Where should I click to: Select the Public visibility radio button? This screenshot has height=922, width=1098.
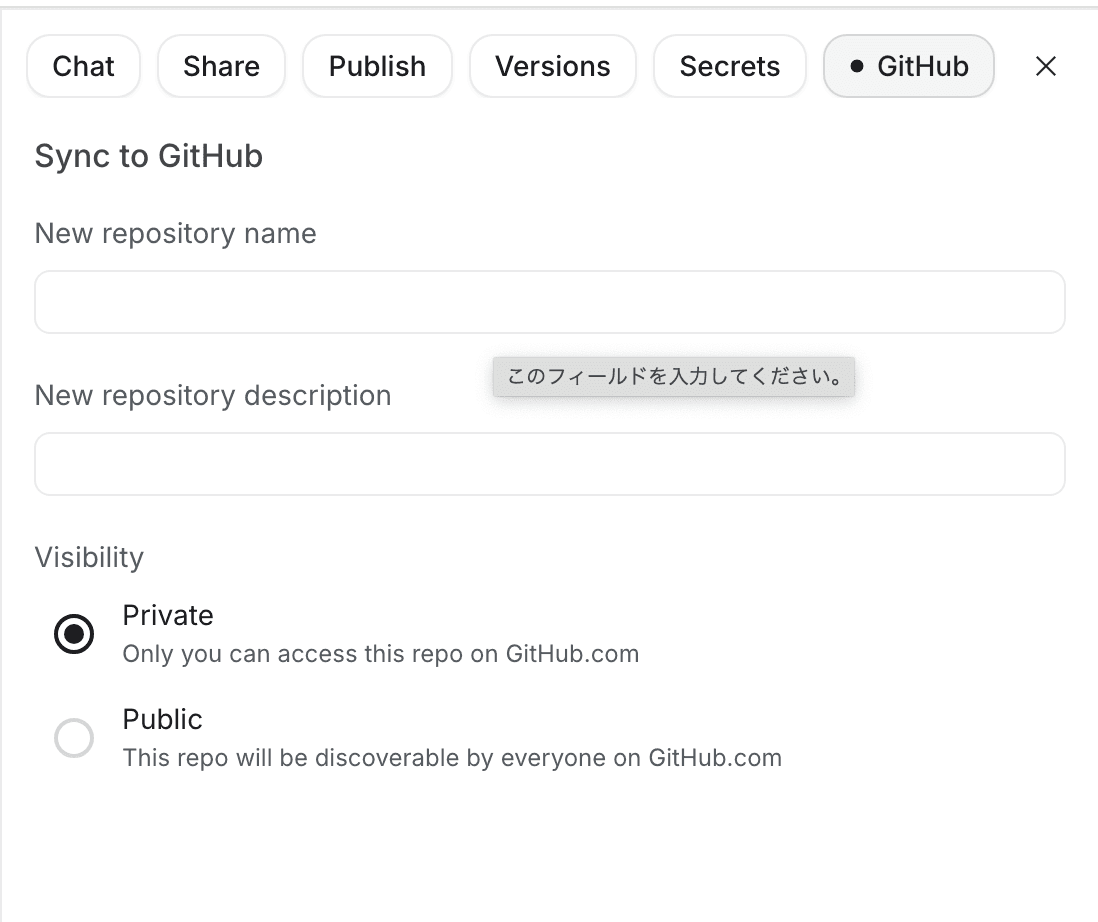click(x=74, y=737)
